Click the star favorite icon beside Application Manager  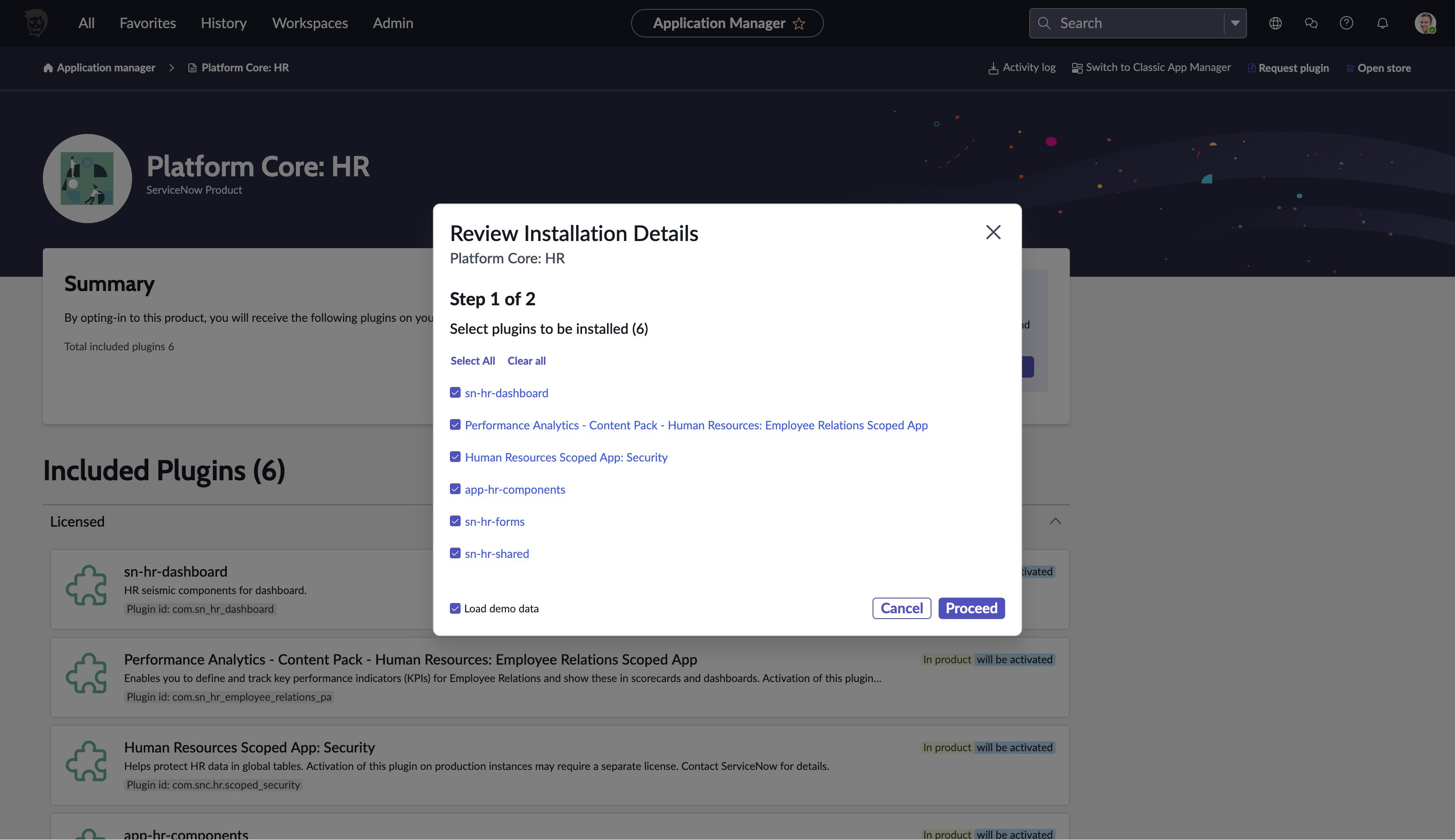coord(798,24)
